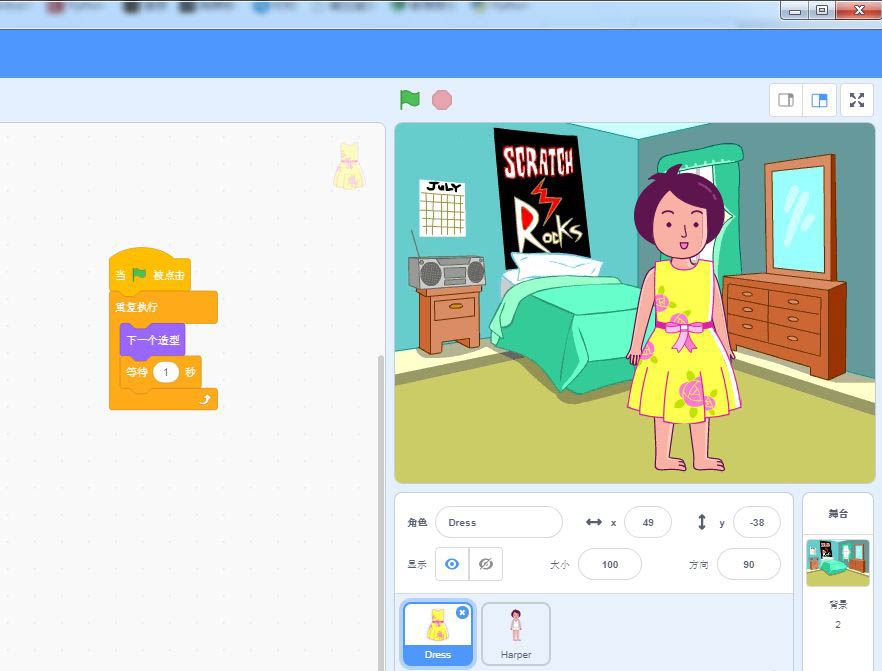Click the y position field
The height and width of the screenshot is (671, 882).
[x=756, y=522]
